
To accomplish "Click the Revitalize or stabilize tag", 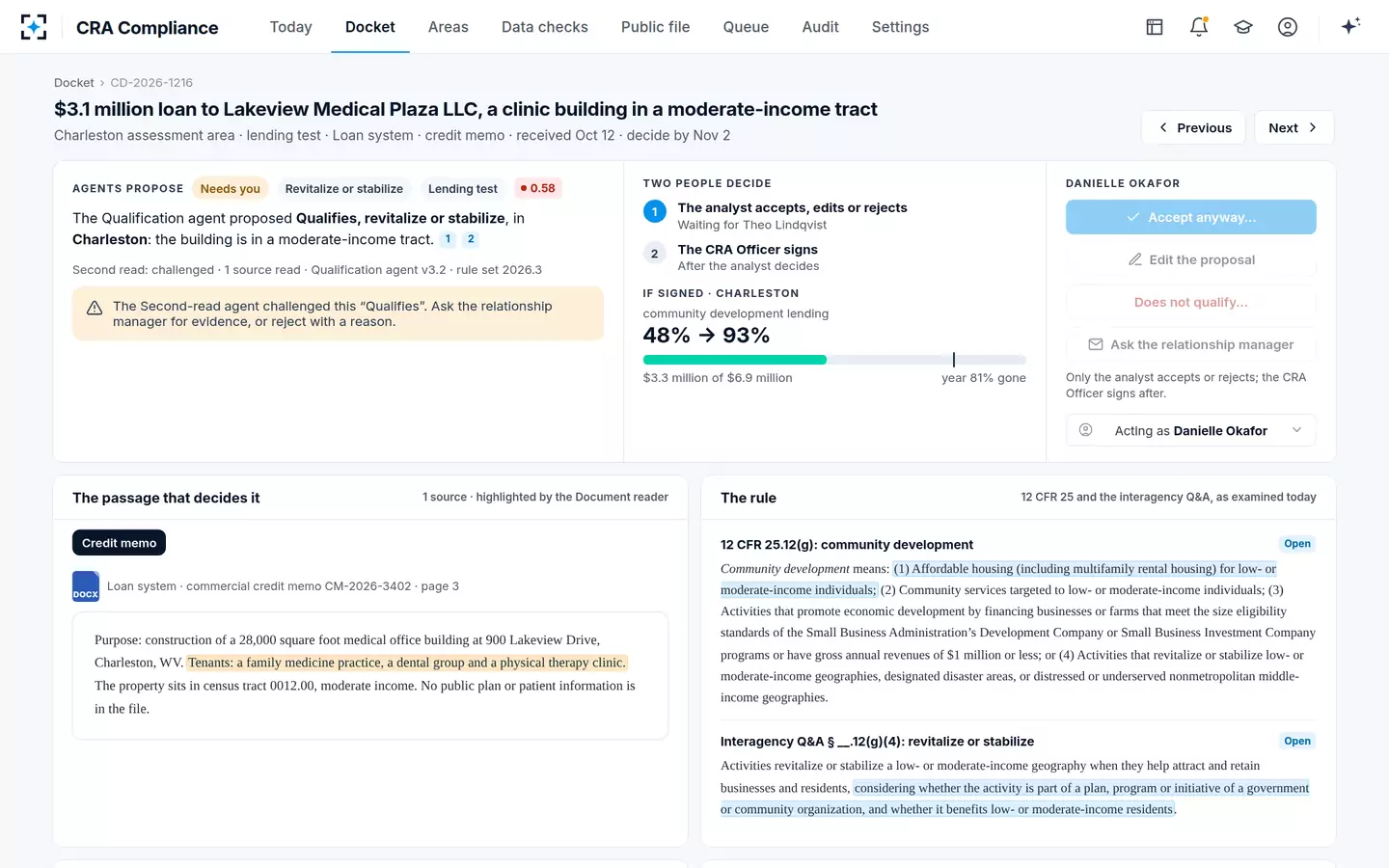I will (x=344, y=188).
